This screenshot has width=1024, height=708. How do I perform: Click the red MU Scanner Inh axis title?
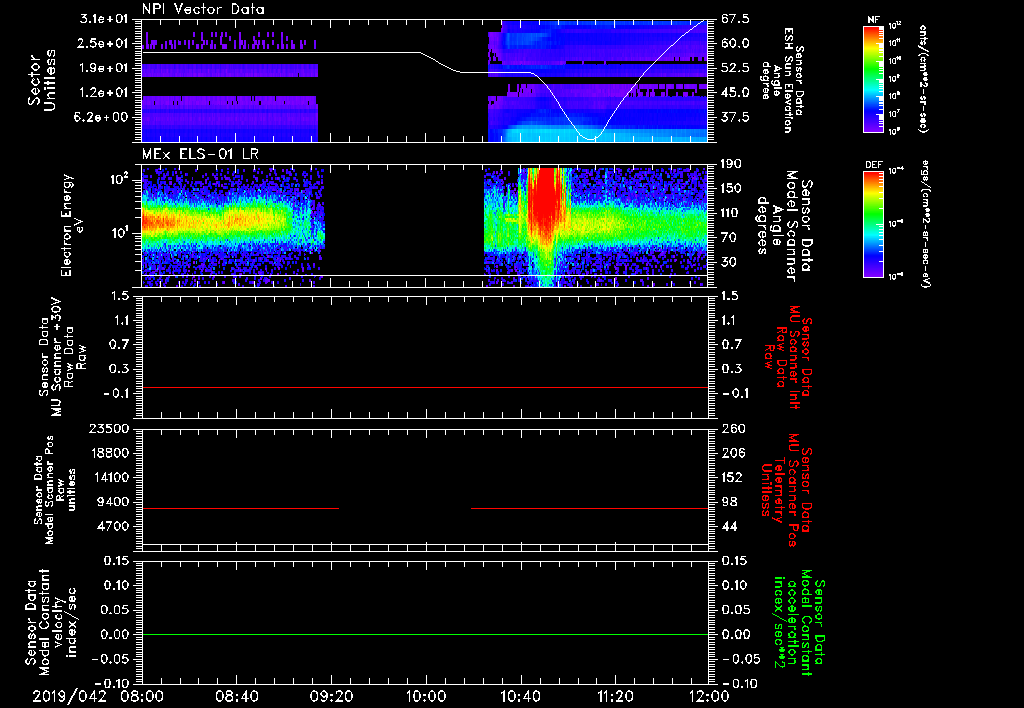pyautogui.click(x=787, y=357)
